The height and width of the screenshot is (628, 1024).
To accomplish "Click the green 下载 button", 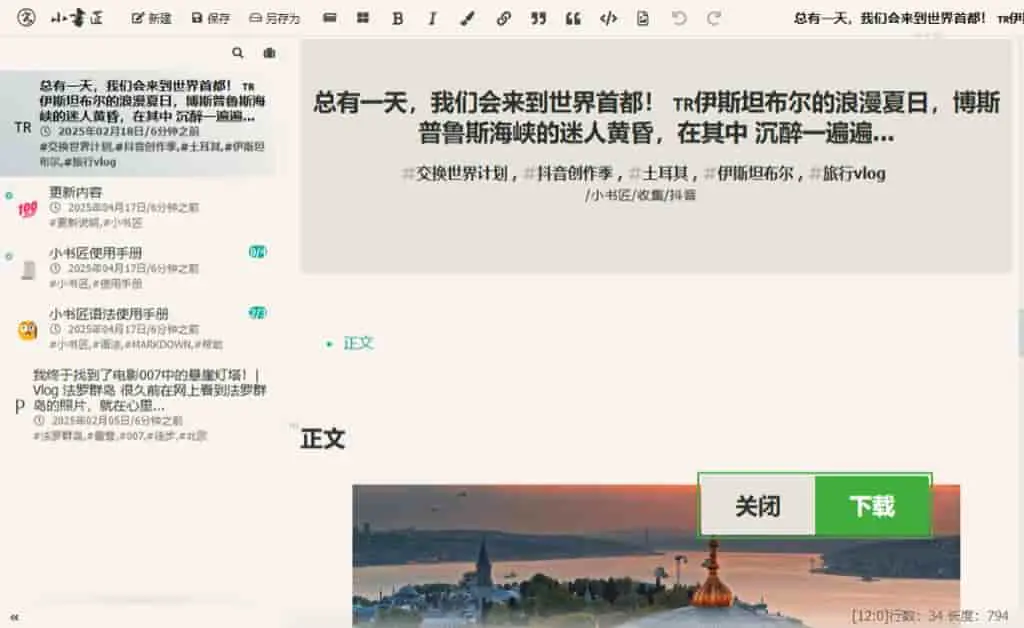I will pyautogui.click(x=872, y=505).
